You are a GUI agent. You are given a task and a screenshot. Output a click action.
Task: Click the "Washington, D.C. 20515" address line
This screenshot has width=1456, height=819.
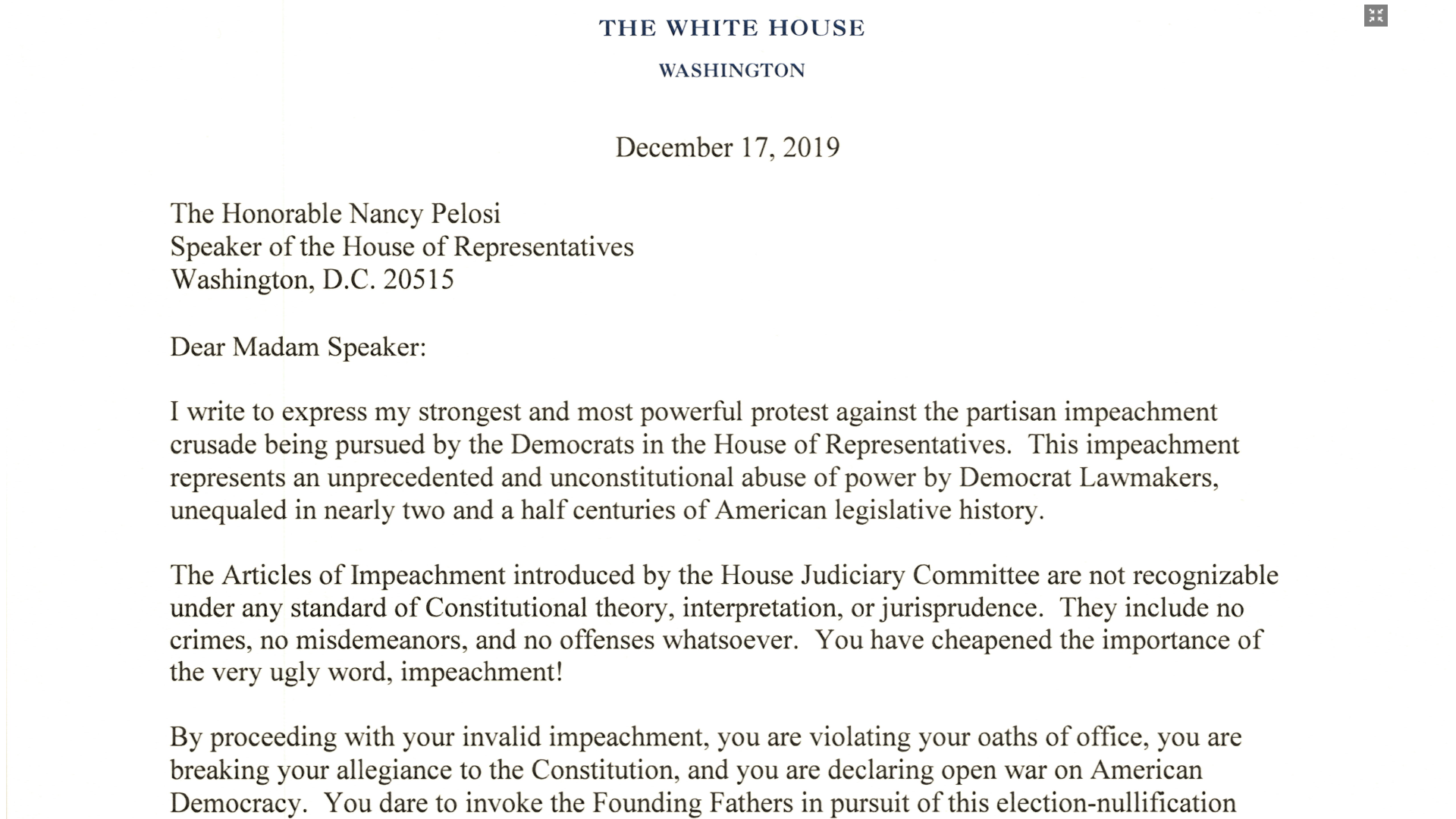[312, 280]
